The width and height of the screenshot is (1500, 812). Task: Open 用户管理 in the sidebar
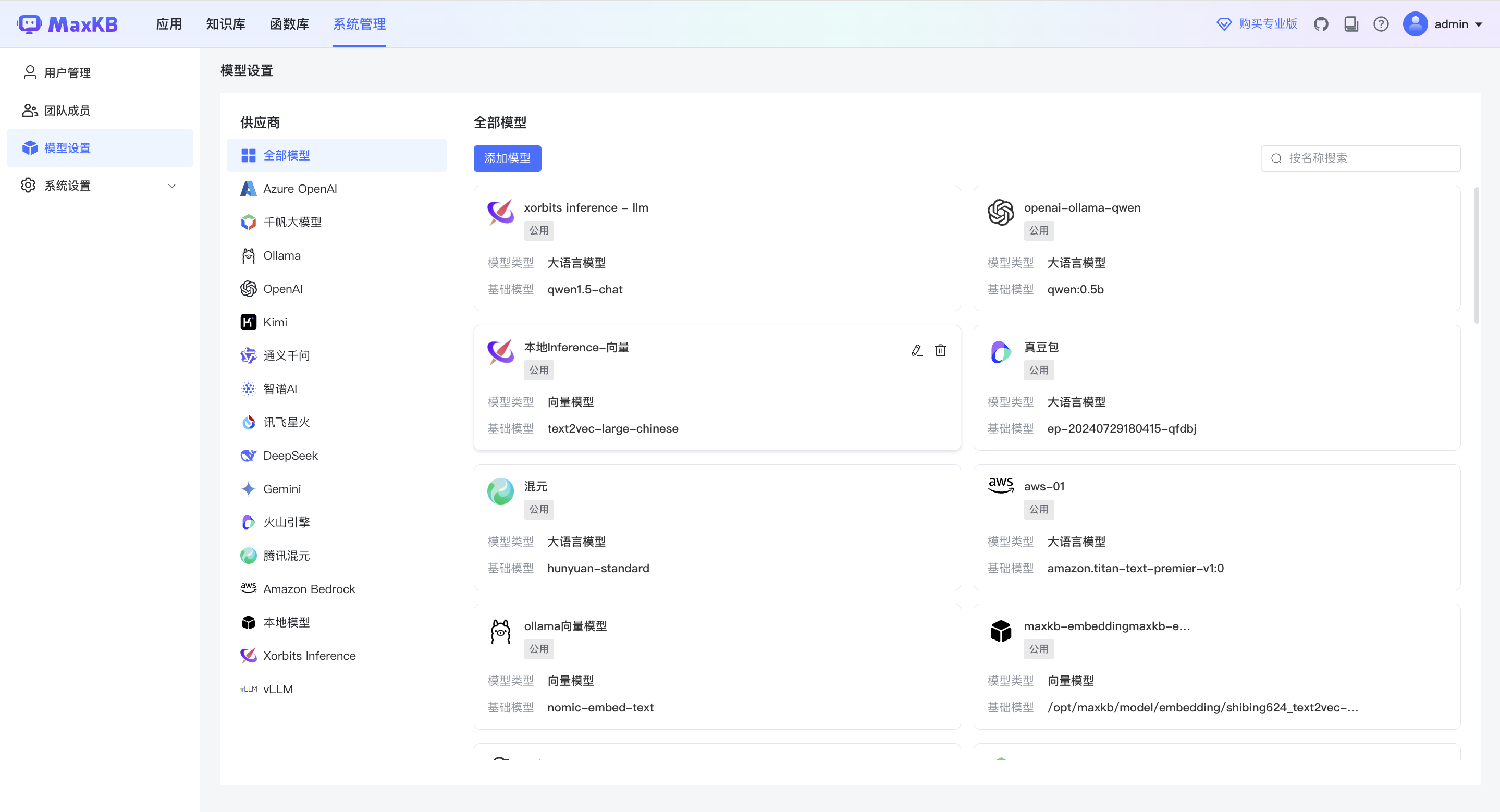point(67,73)
